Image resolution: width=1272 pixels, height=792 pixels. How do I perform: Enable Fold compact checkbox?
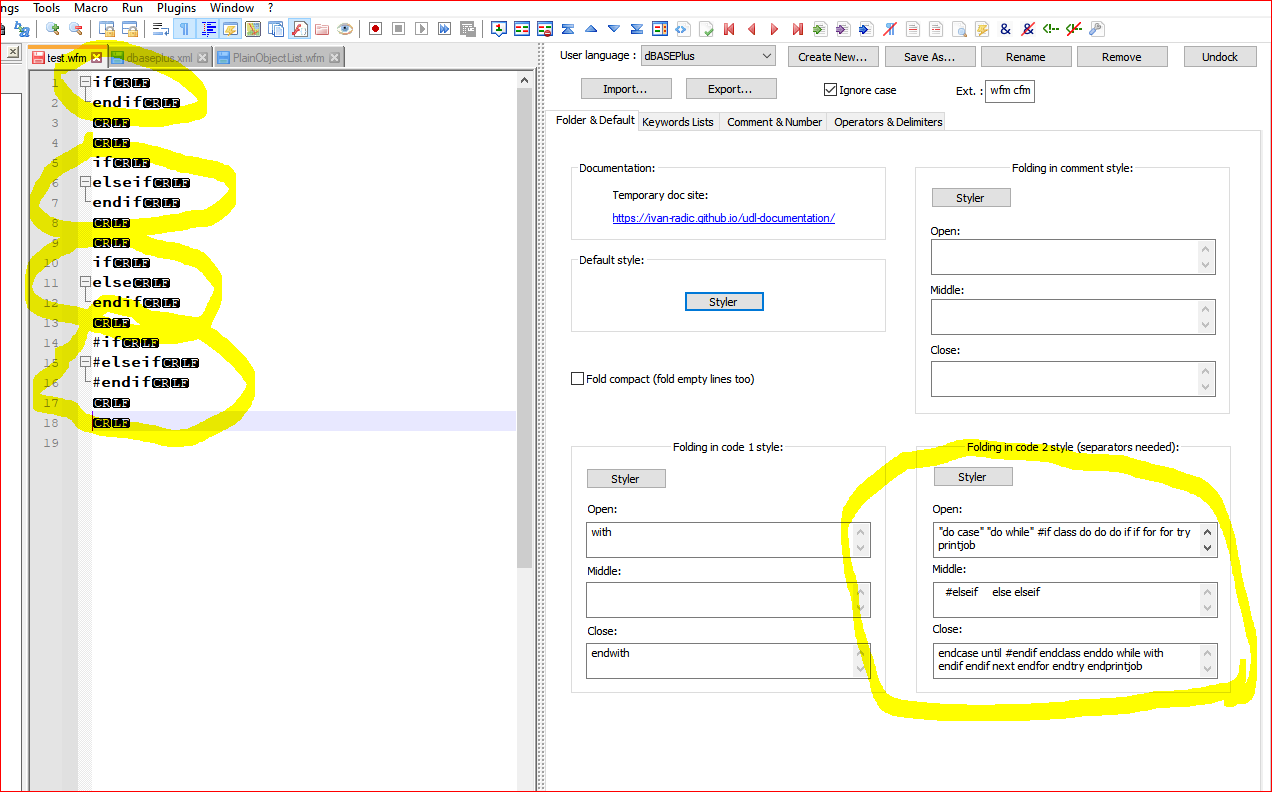(x=577, y=379)
